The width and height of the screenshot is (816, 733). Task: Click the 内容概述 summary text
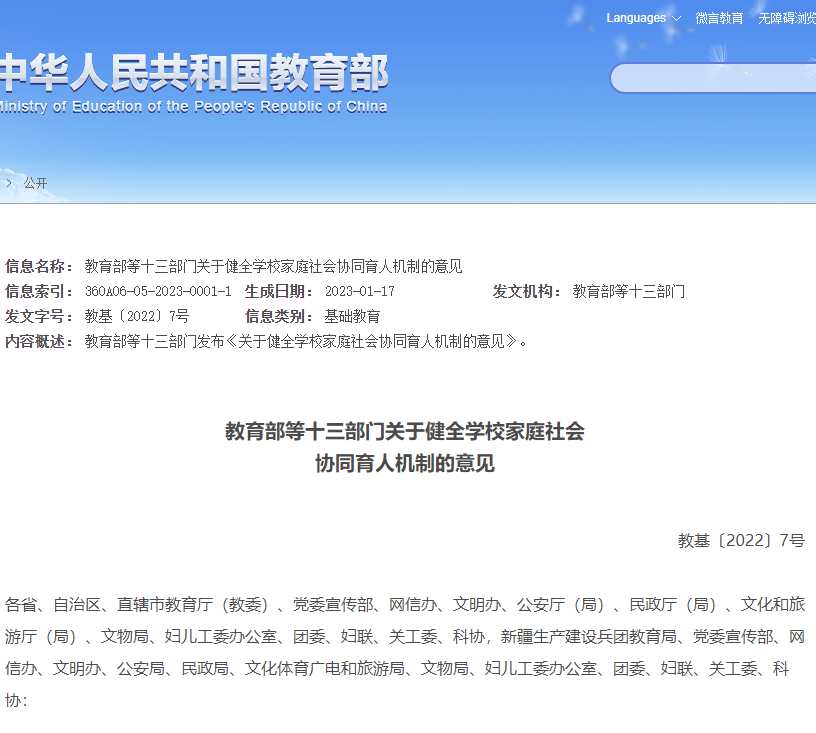click(305, 341)
